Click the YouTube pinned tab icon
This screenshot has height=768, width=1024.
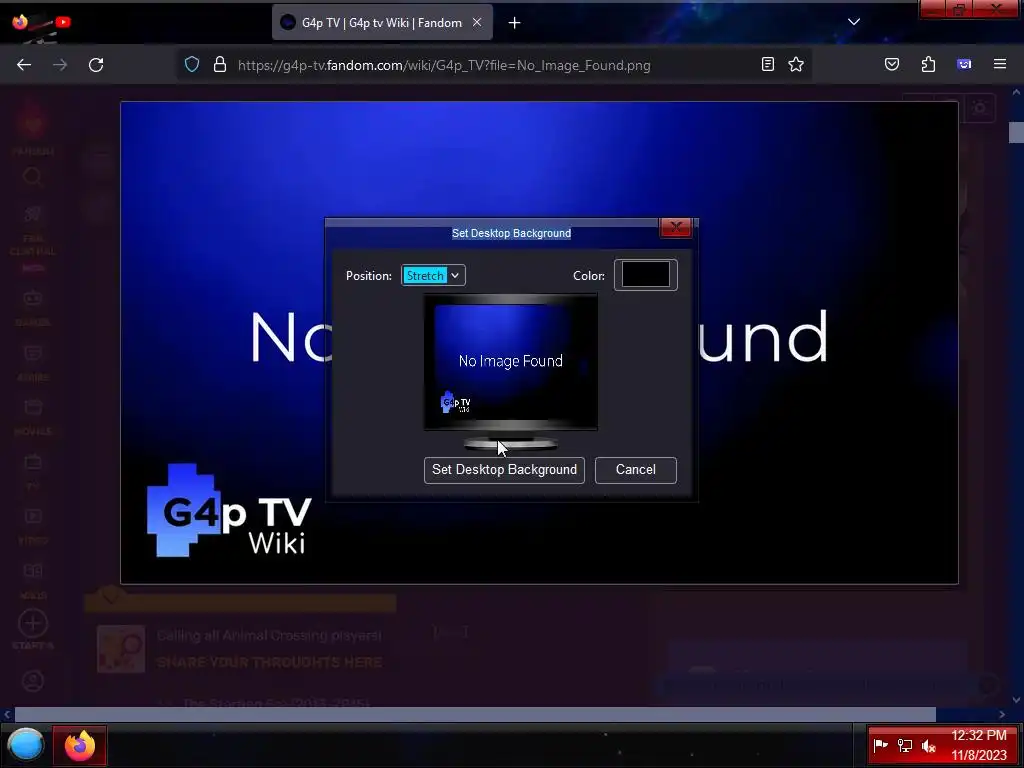tap(63, 22)
